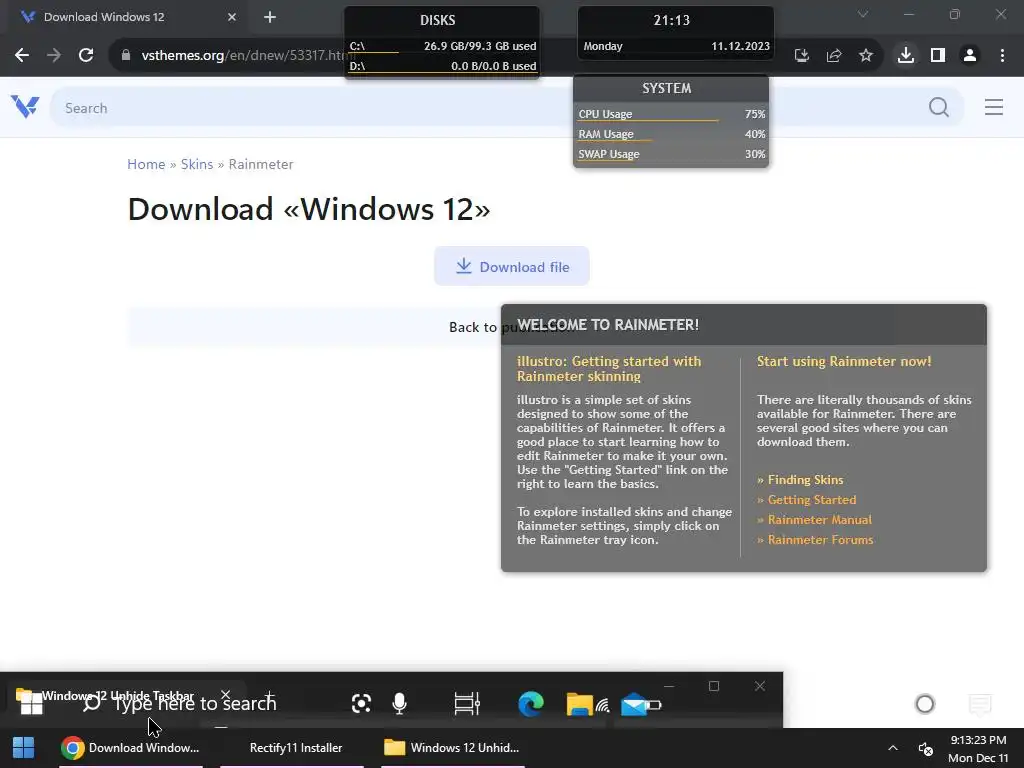The width and height of the screenshot is (1024, 768).
Task: Bookmark this page with star icon
Action: [866, 56]
